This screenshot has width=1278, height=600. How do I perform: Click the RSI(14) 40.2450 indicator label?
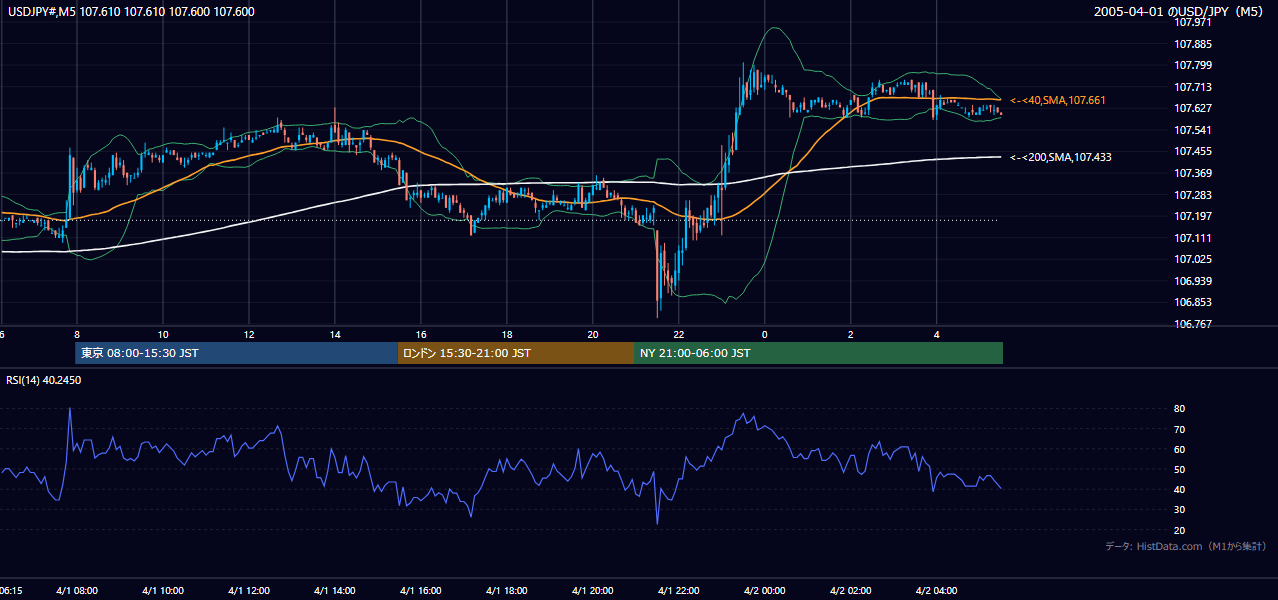tap(44, 380)
